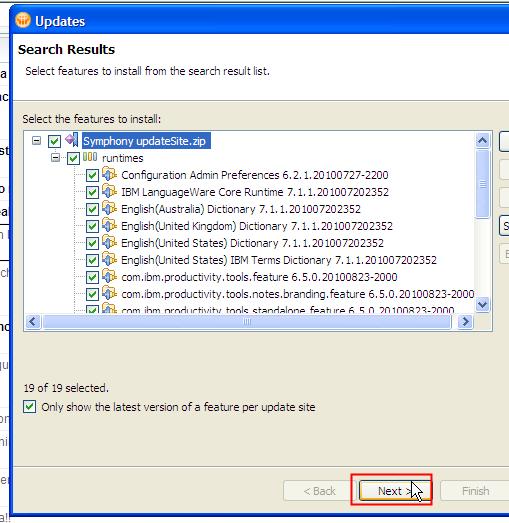Click the horizontal scrollbar right arrow
The height and width of the screenshot is (523, 509).
tap(465, 322)
